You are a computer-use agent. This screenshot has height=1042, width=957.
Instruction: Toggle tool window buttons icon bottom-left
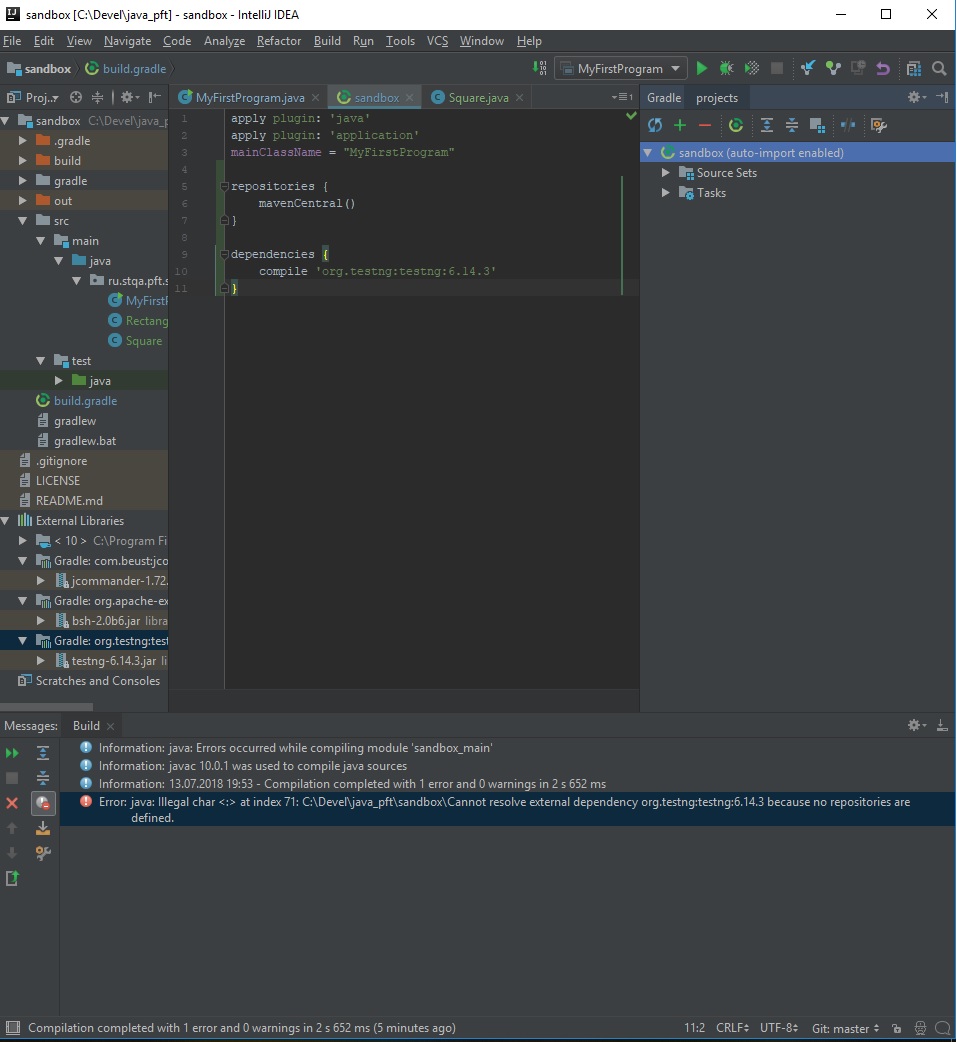[x=12, y=1028]
